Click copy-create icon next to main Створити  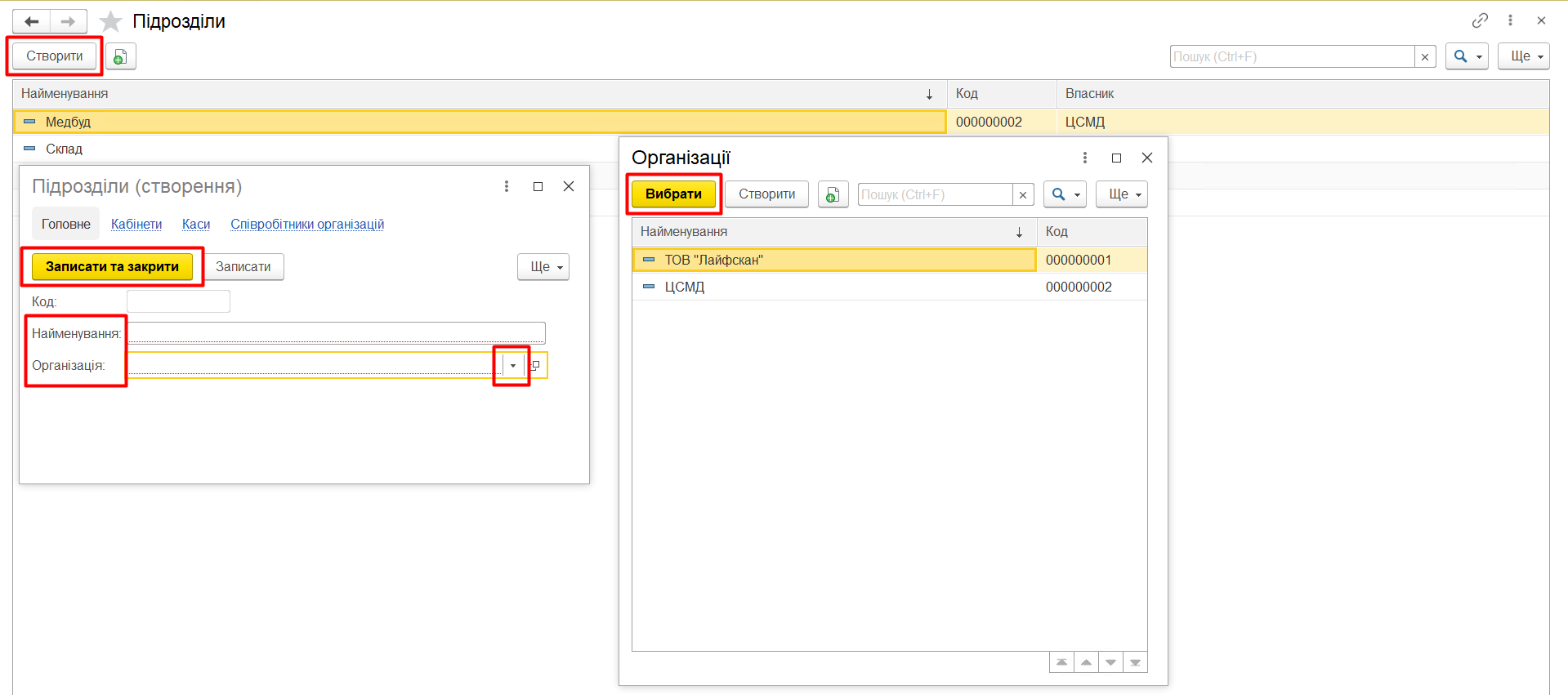pyautogui.click(x=120, y=56)
